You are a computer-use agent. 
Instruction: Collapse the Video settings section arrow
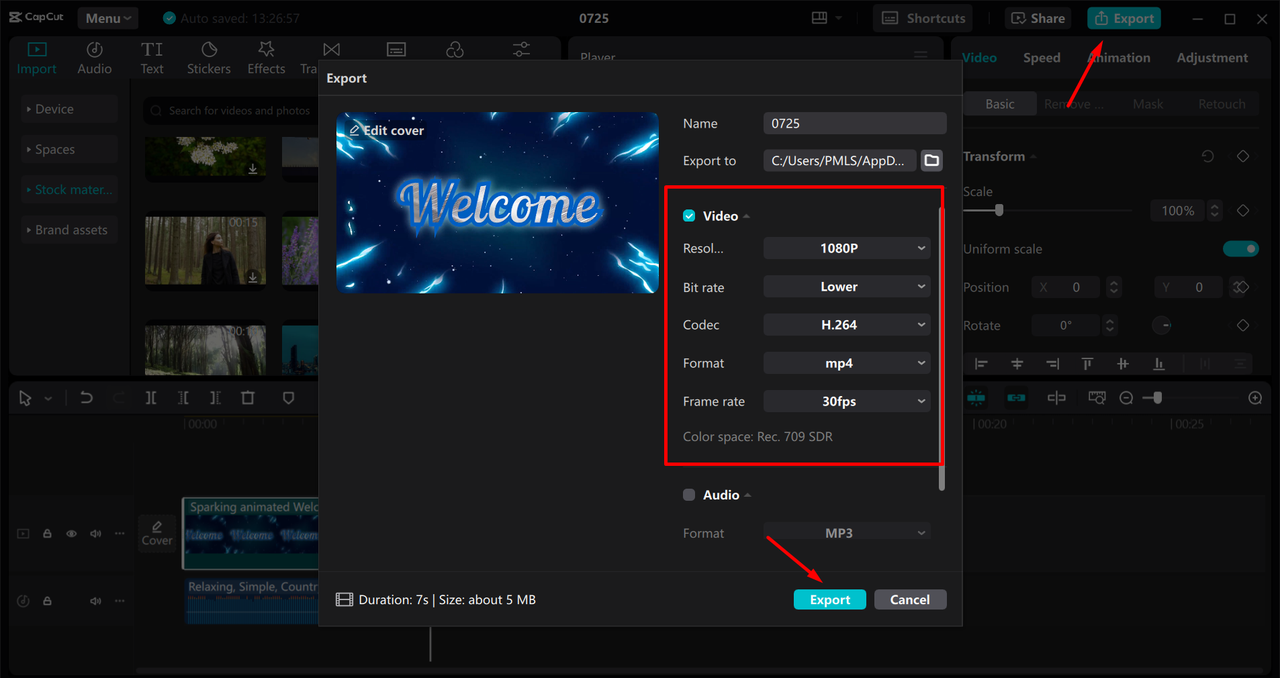pos(747,217)
